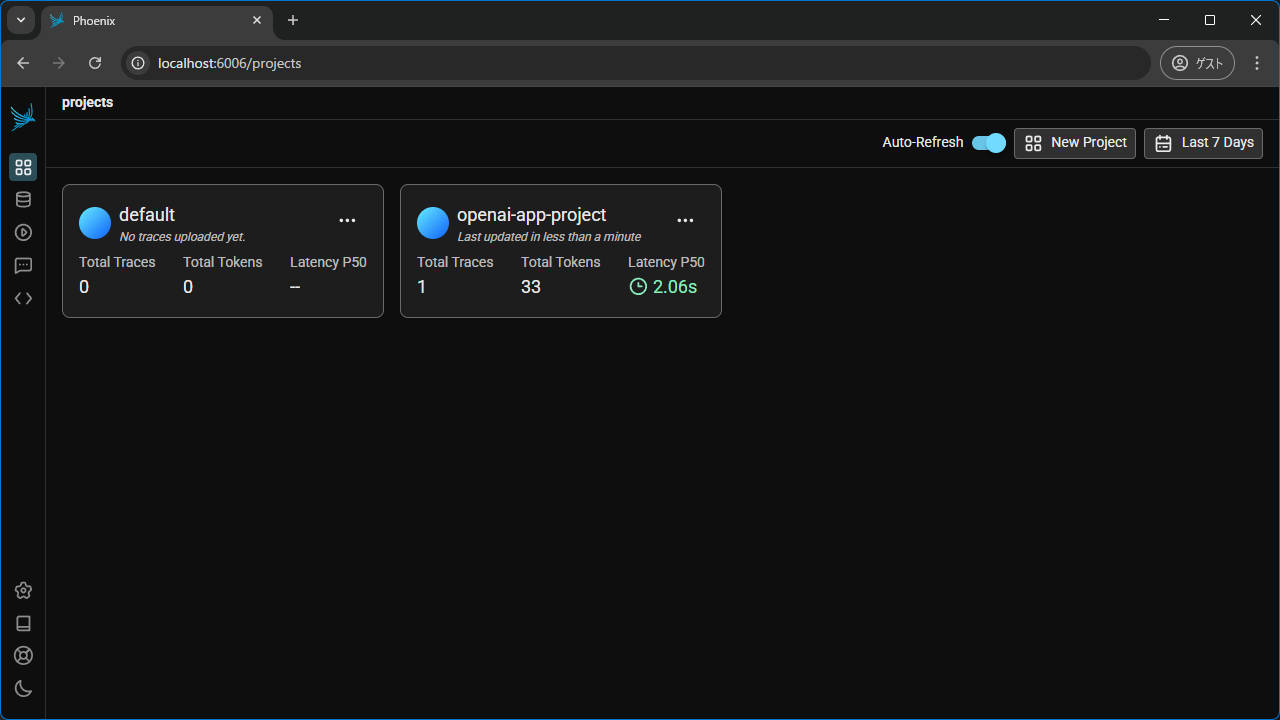Click 'Last updated in less than a minute'
1280x720 pixels.
tap(549, 237)
